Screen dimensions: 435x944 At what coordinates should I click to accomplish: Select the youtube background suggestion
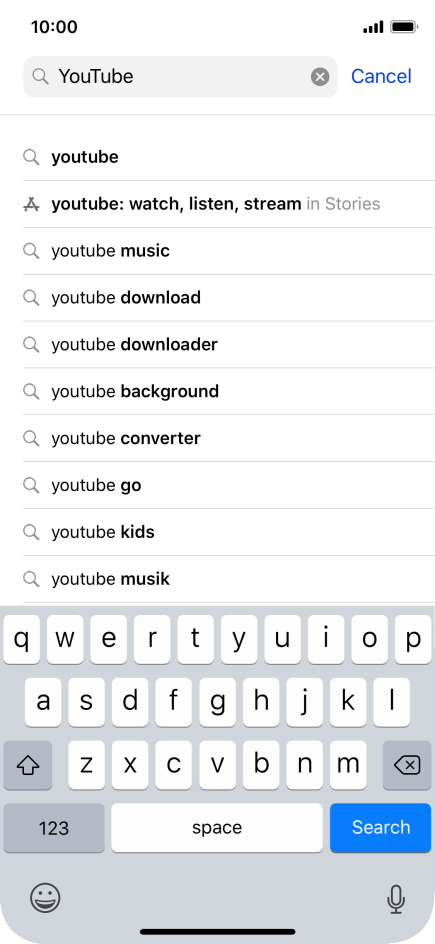coord(229,392)
